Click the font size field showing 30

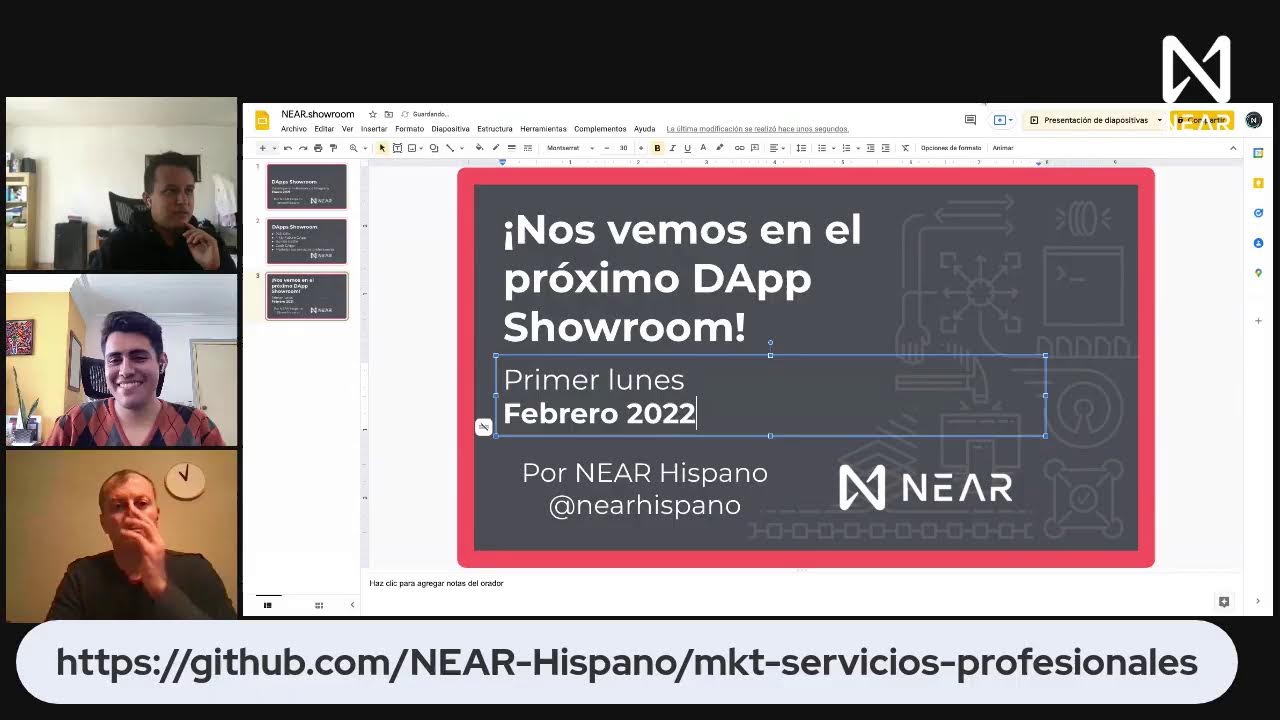pyautogui.click(x=623, y=148)
